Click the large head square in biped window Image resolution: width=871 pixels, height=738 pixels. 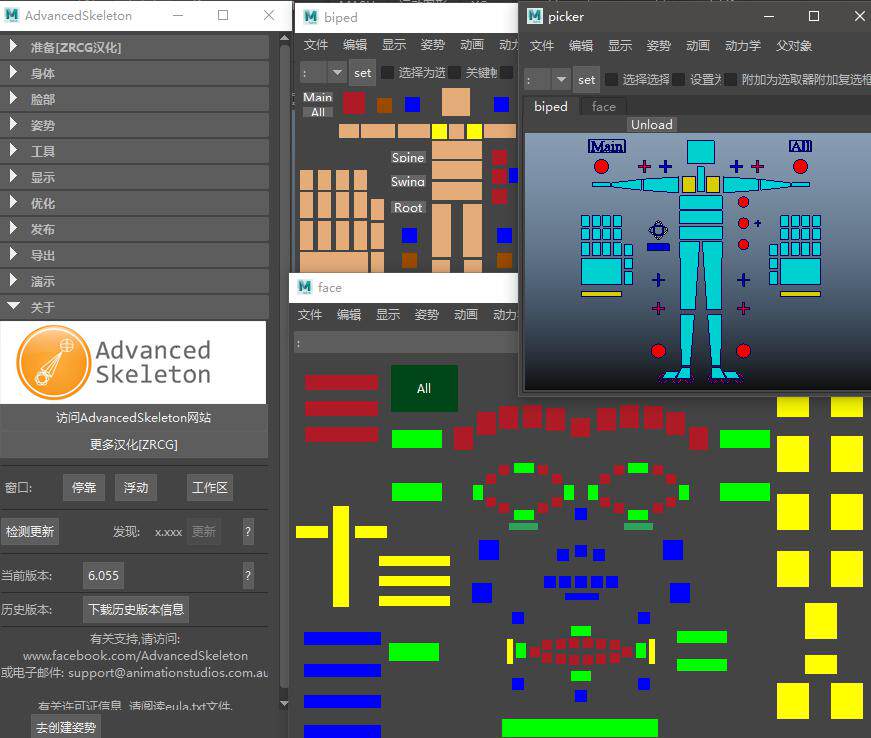pyautogui.click(x=455, y=102)
